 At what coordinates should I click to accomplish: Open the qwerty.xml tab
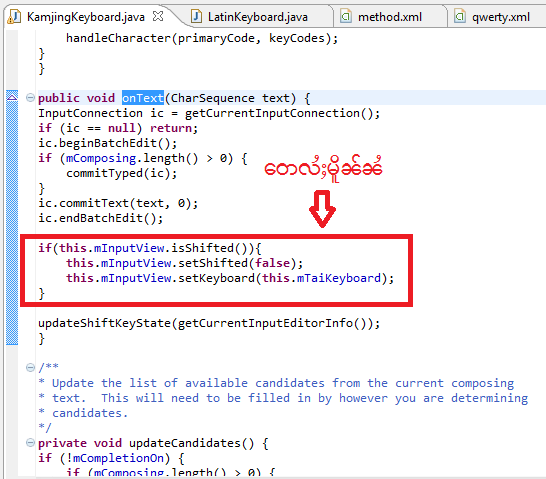pyautogui.click(x=500, y=17)
